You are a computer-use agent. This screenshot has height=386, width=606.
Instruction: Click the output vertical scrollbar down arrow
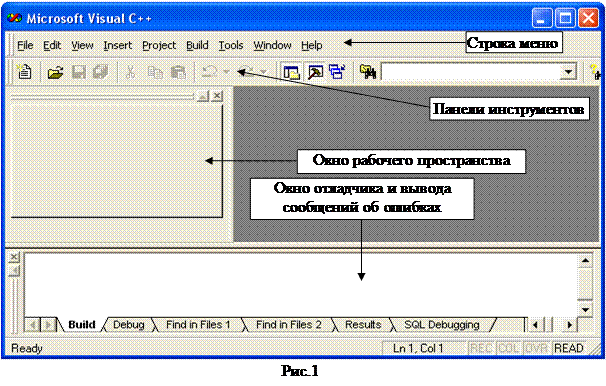point(585,309)
